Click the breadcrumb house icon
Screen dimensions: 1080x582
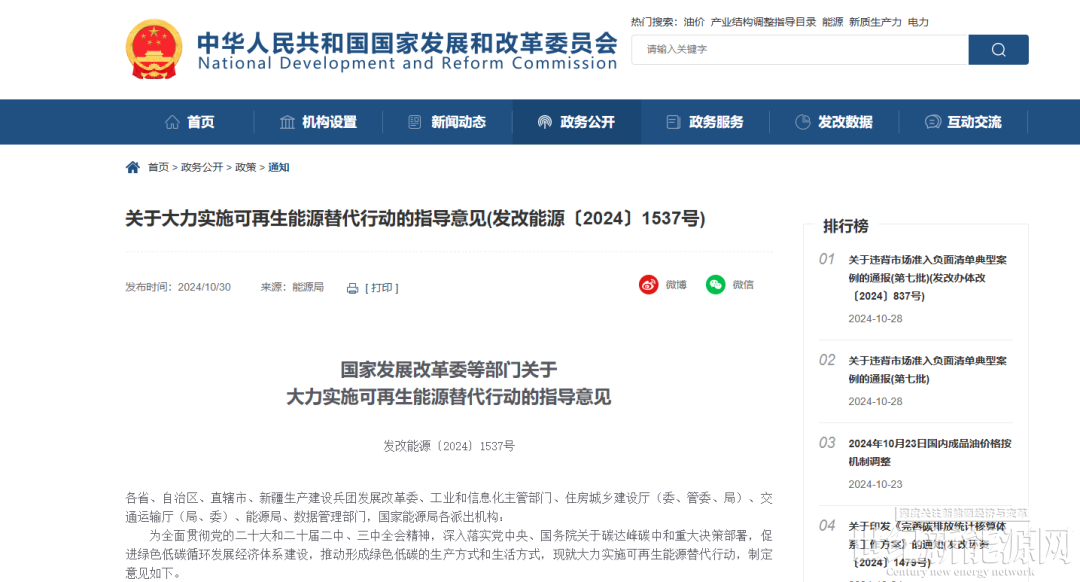133,167
